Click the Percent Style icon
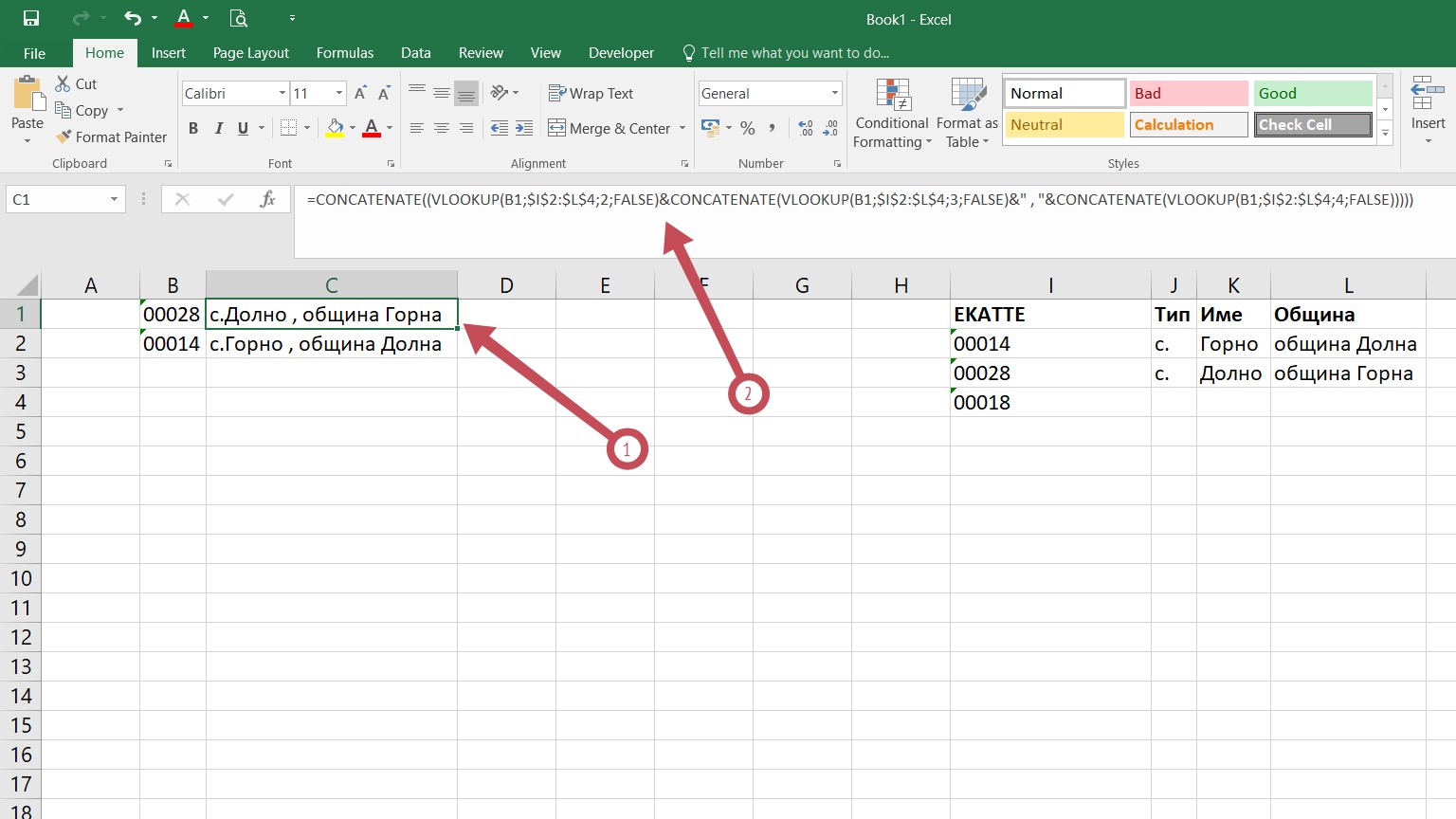 click(748, 128)
